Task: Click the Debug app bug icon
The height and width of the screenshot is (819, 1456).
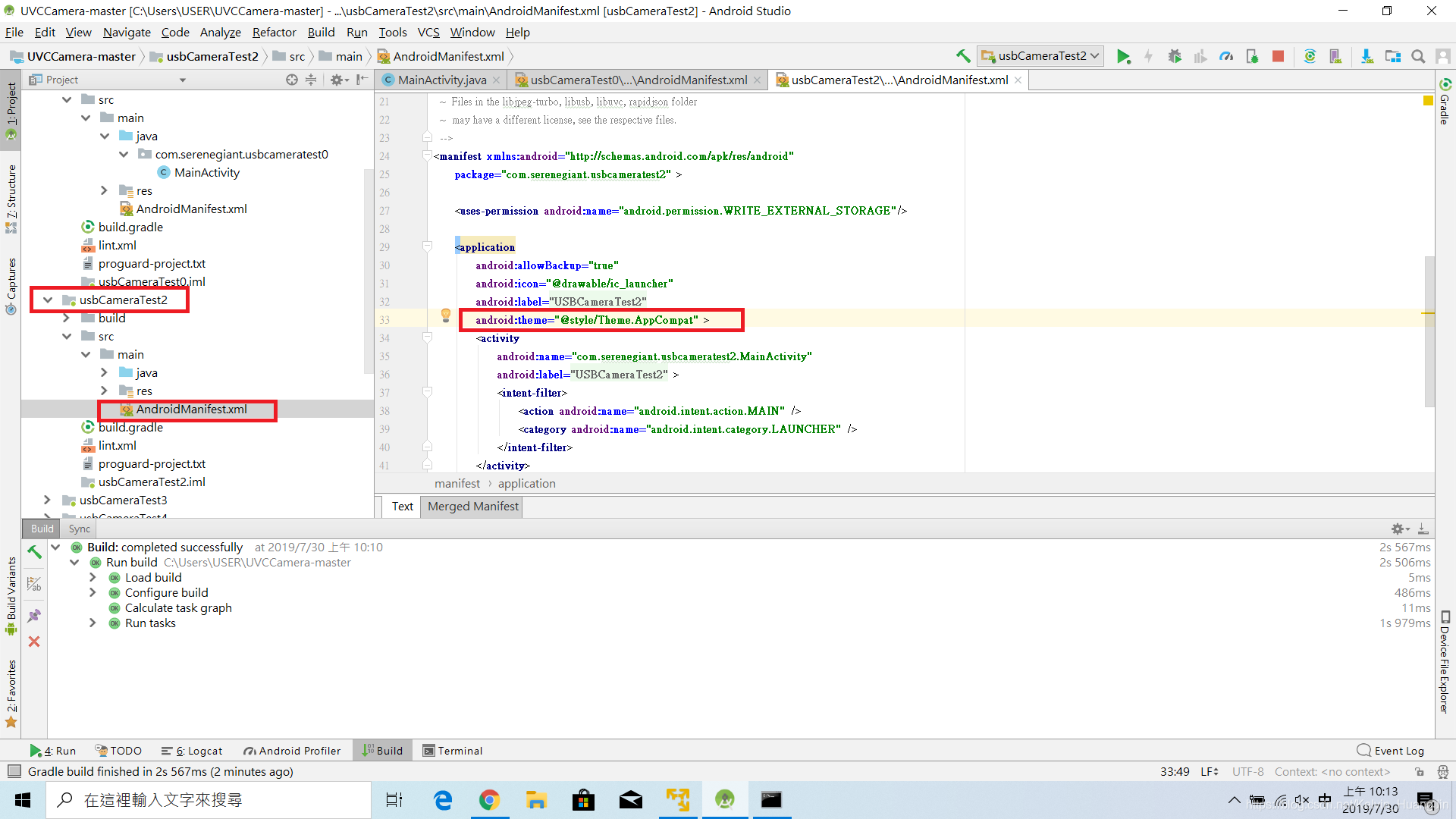Action: (1175, 56)
